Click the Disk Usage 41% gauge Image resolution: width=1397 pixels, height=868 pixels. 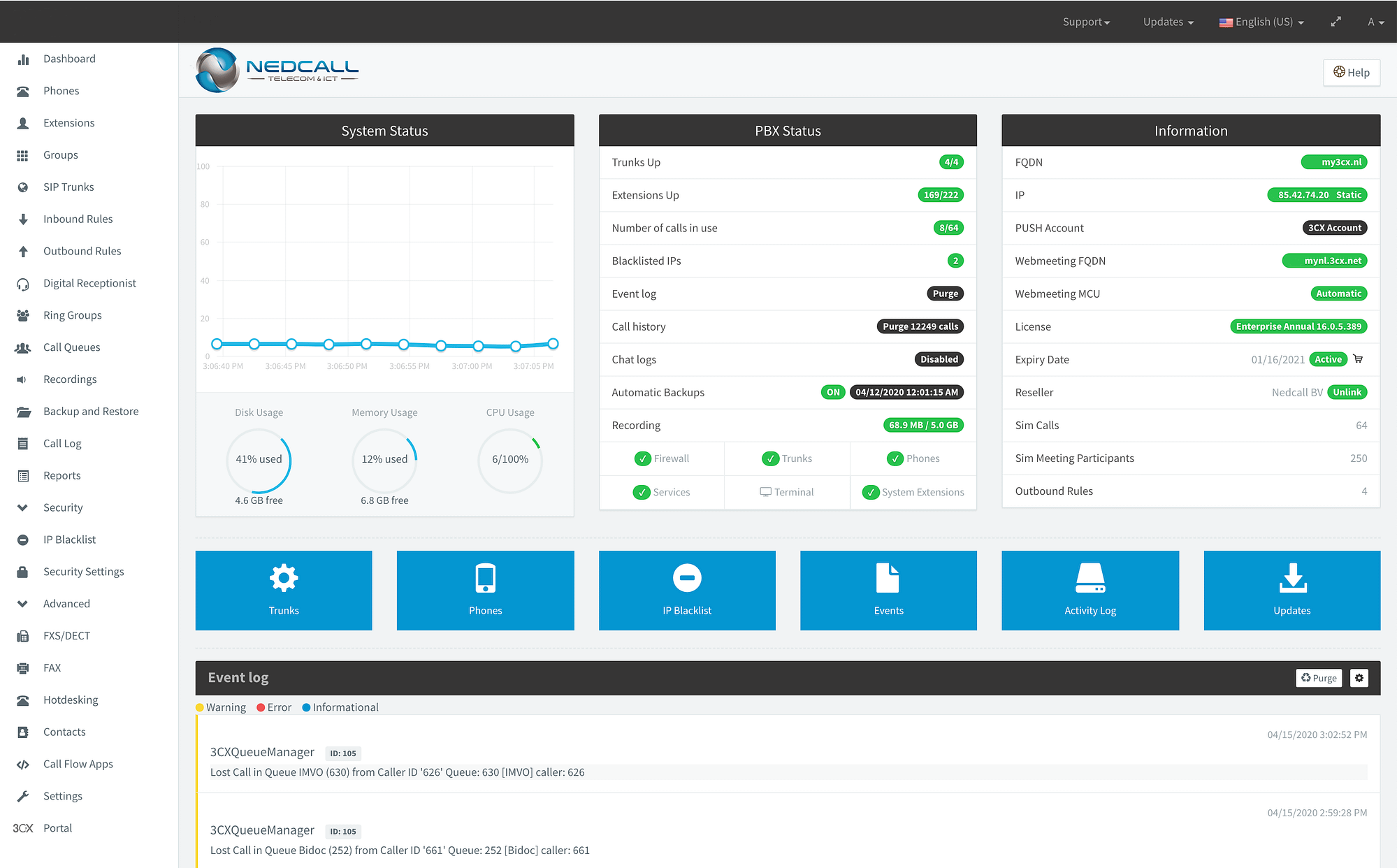pyautogui.click(x=259, y=459)
